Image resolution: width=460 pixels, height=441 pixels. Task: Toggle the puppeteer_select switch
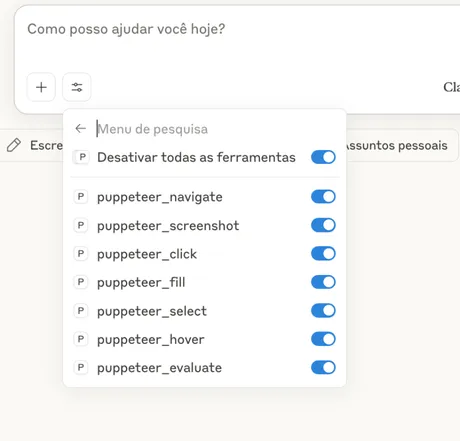pyautogui.click(x=323, y=311)
